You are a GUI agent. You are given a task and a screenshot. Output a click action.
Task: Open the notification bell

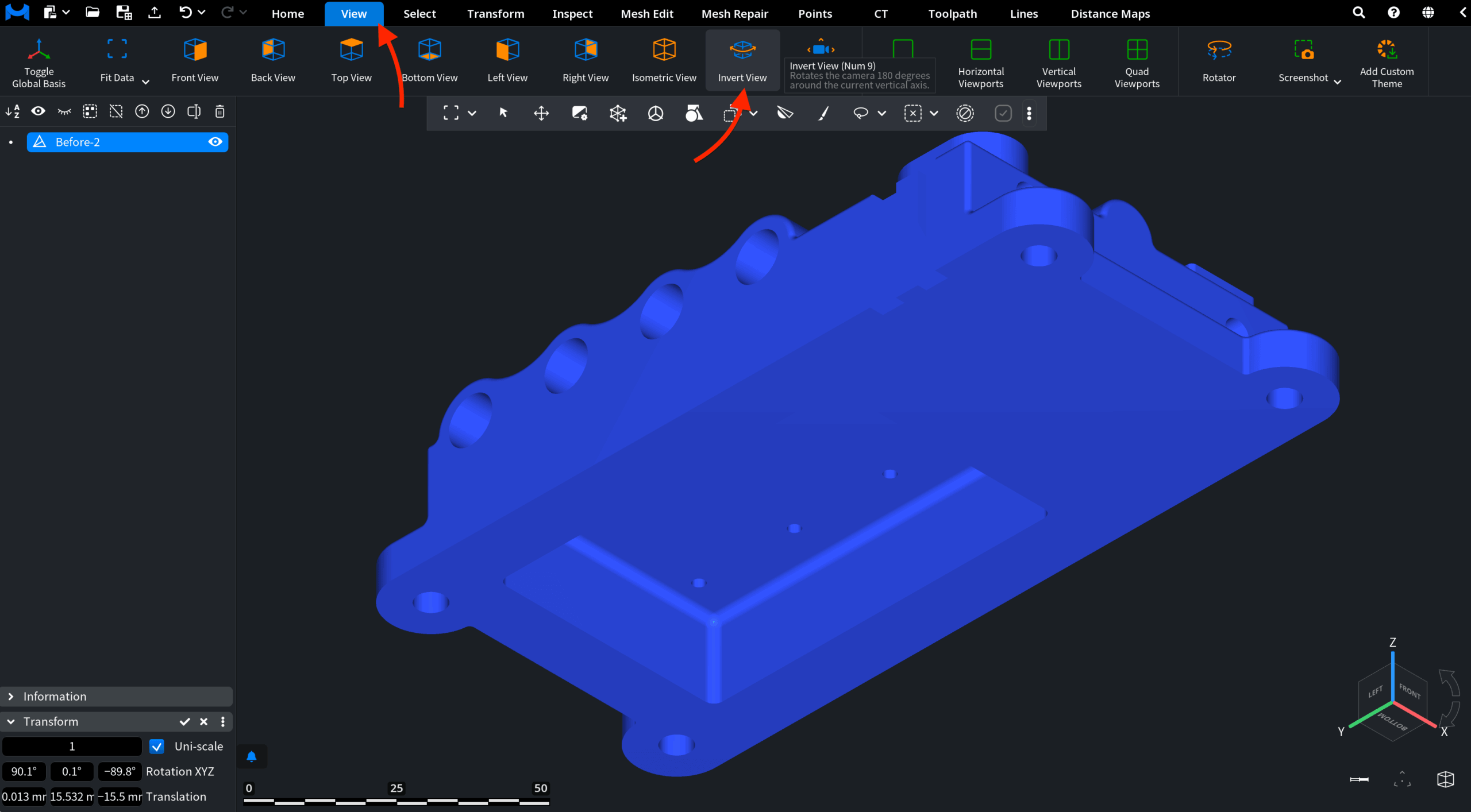coord(251,756)
